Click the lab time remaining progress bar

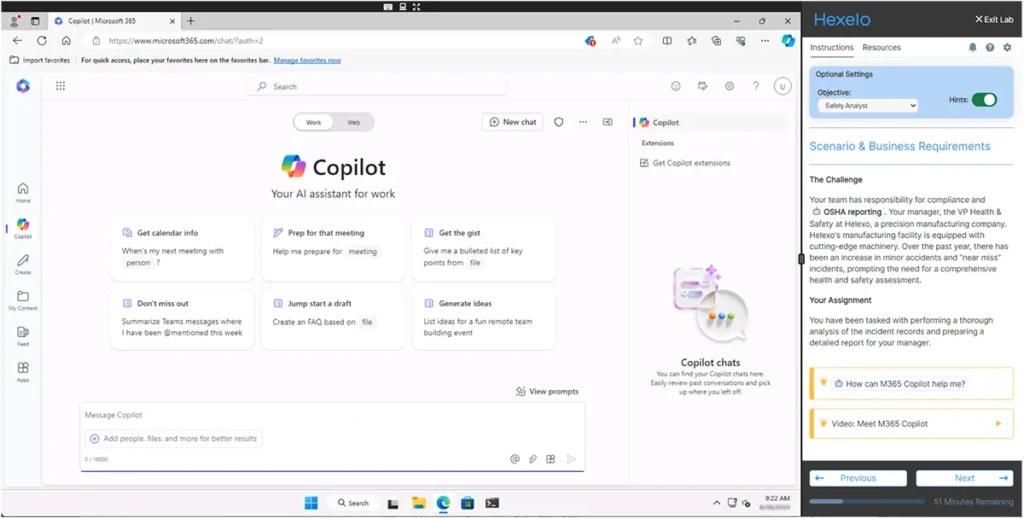pos(866,501)
